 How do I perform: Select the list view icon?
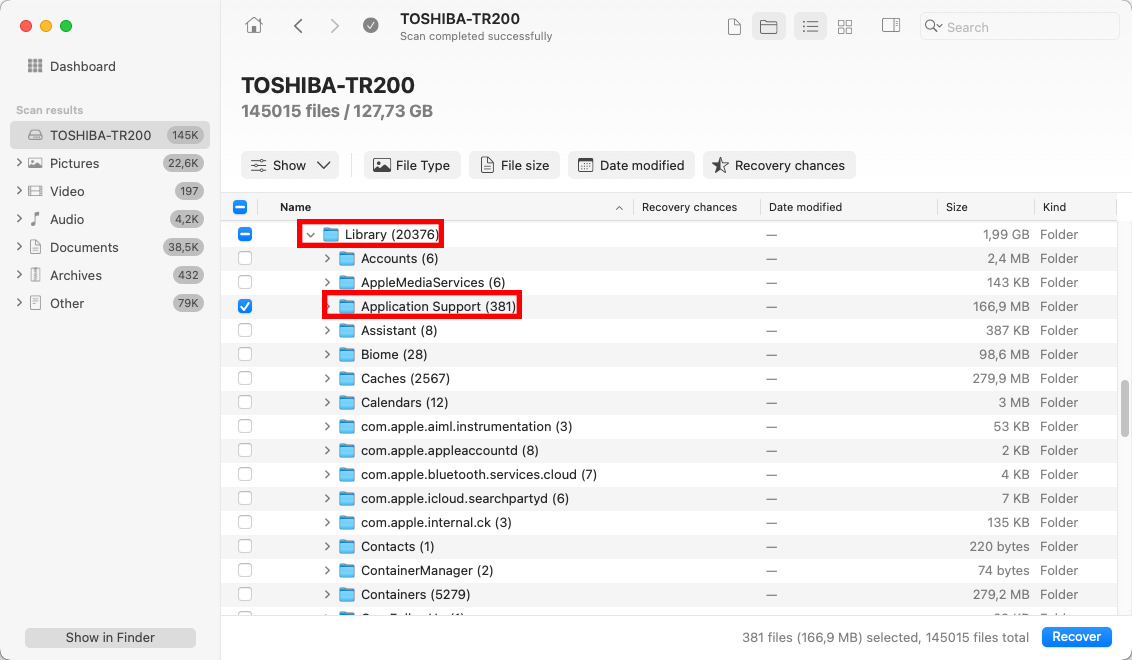(x=810, y=27)
